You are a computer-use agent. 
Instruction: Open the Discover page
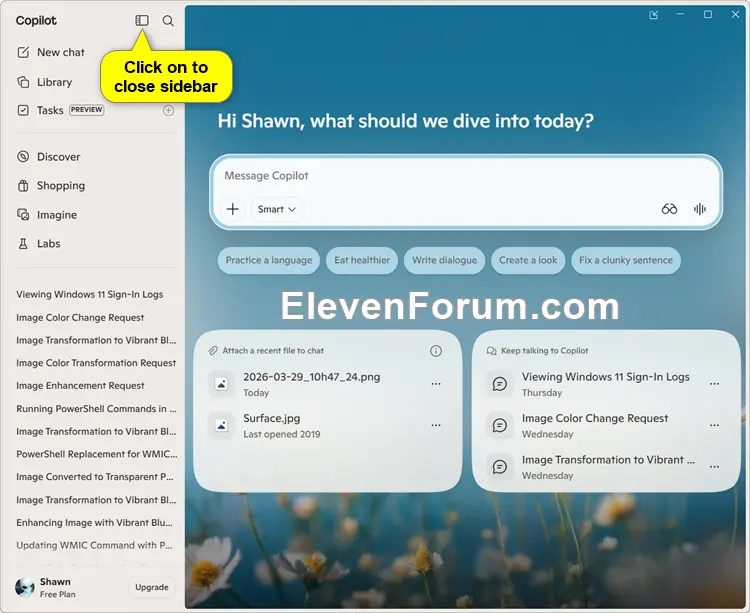pos(49,157)
